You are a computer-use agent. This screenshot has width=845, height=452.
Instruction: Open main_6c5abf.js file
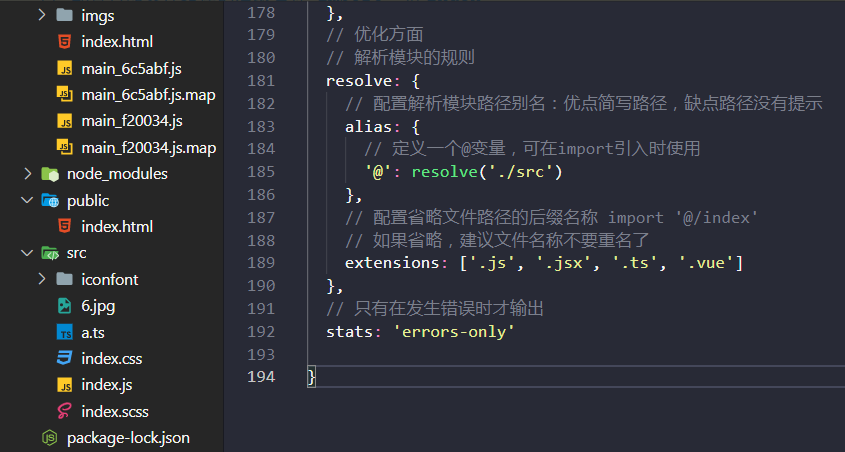pos(131,69)
